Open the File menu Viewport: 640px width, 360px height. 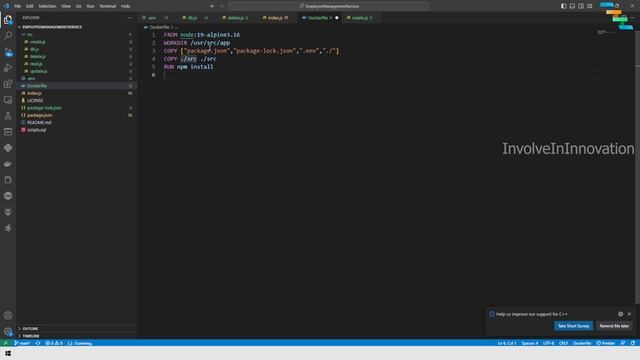click(x=18, y=6)
